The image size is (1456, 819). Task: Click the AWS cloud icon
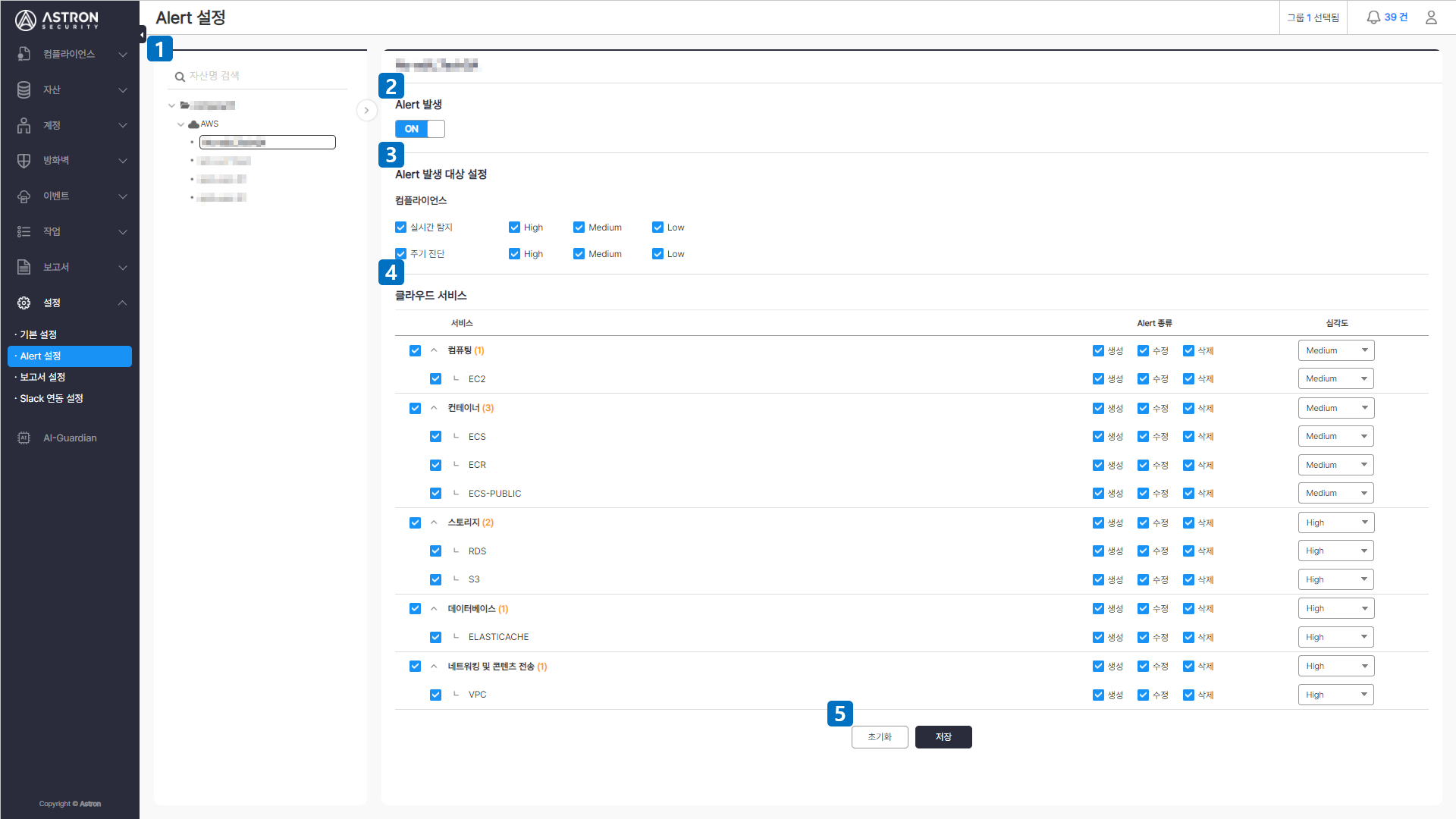(193, 124)
